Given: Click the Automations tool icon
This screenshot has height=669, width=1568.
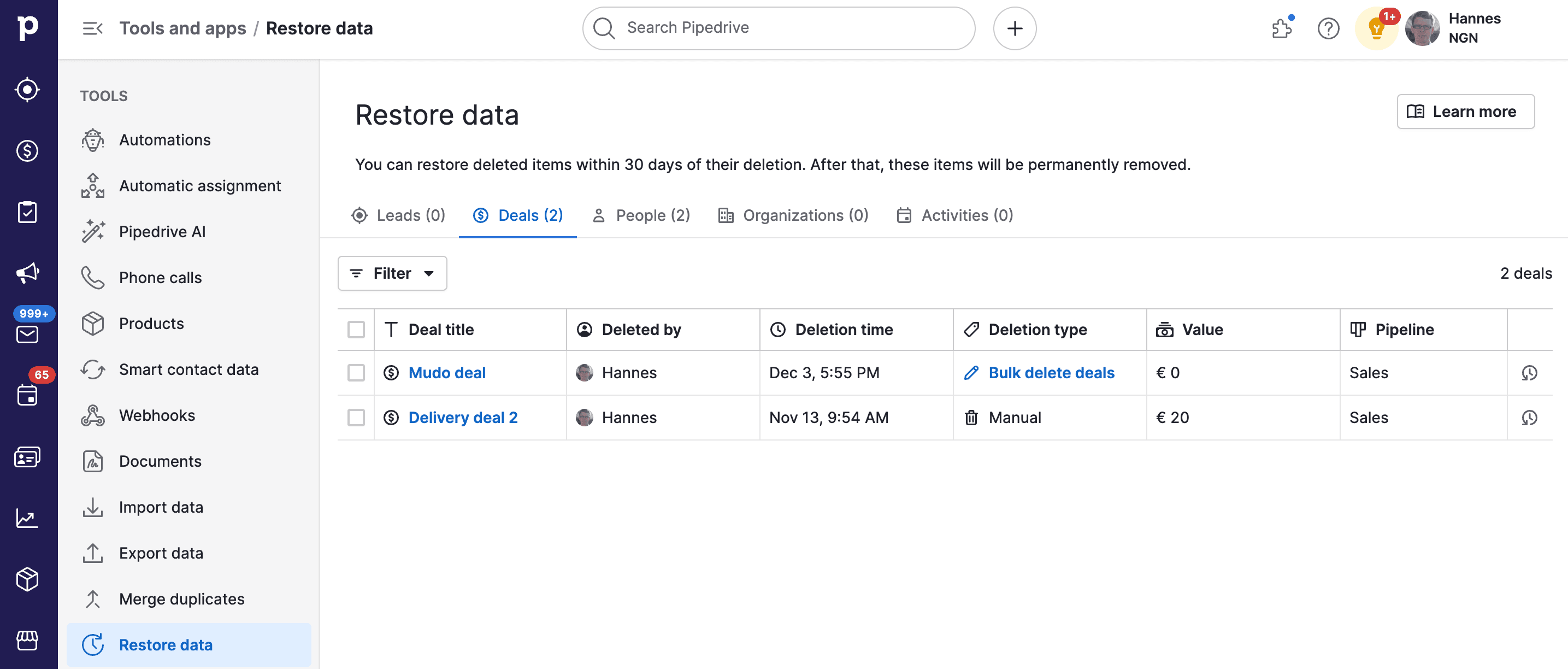Looking at the screenshot, I should pos(92,140).
